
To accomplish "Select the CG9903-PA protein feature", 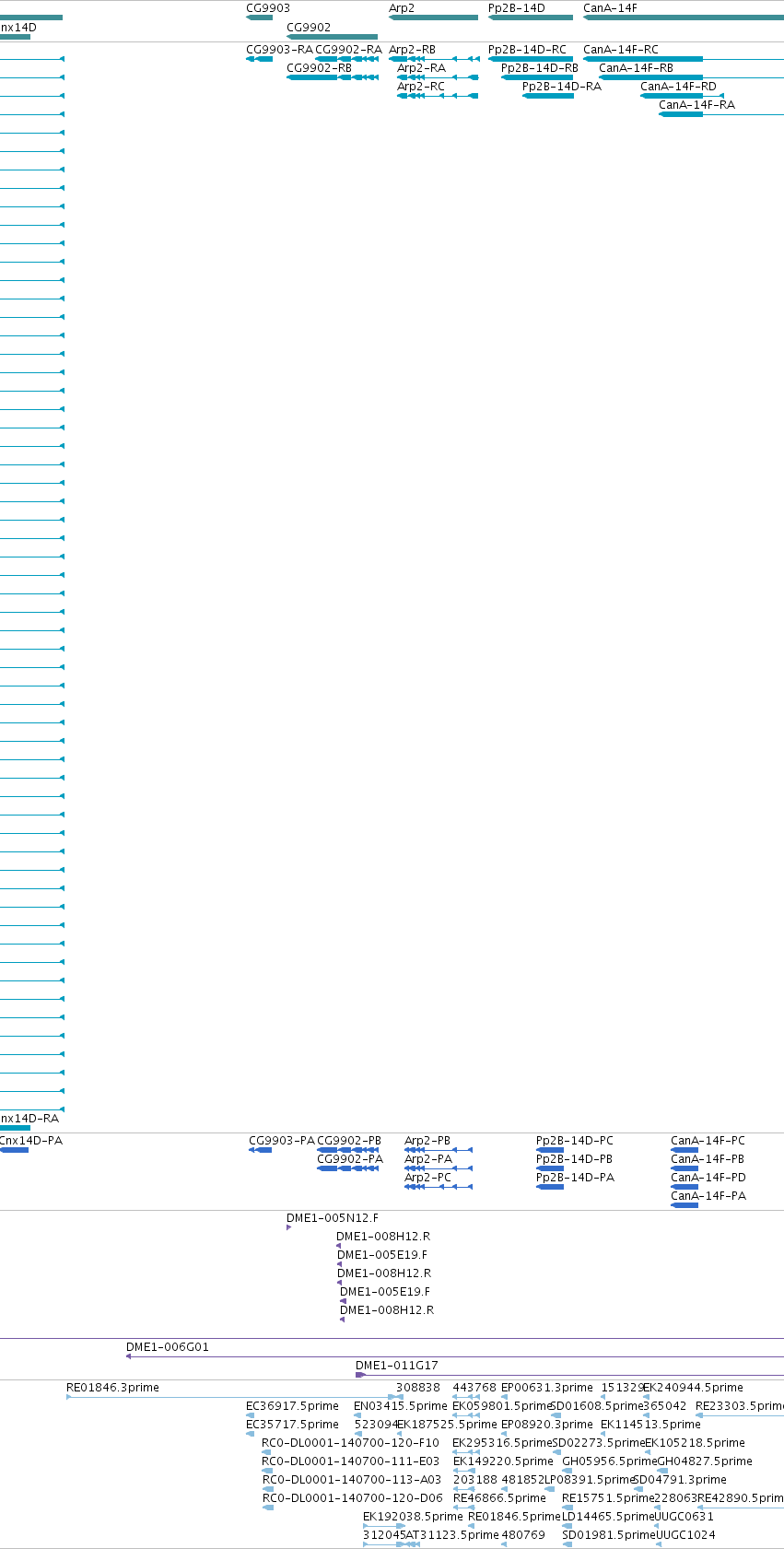I will click(x=261, y=1150).
